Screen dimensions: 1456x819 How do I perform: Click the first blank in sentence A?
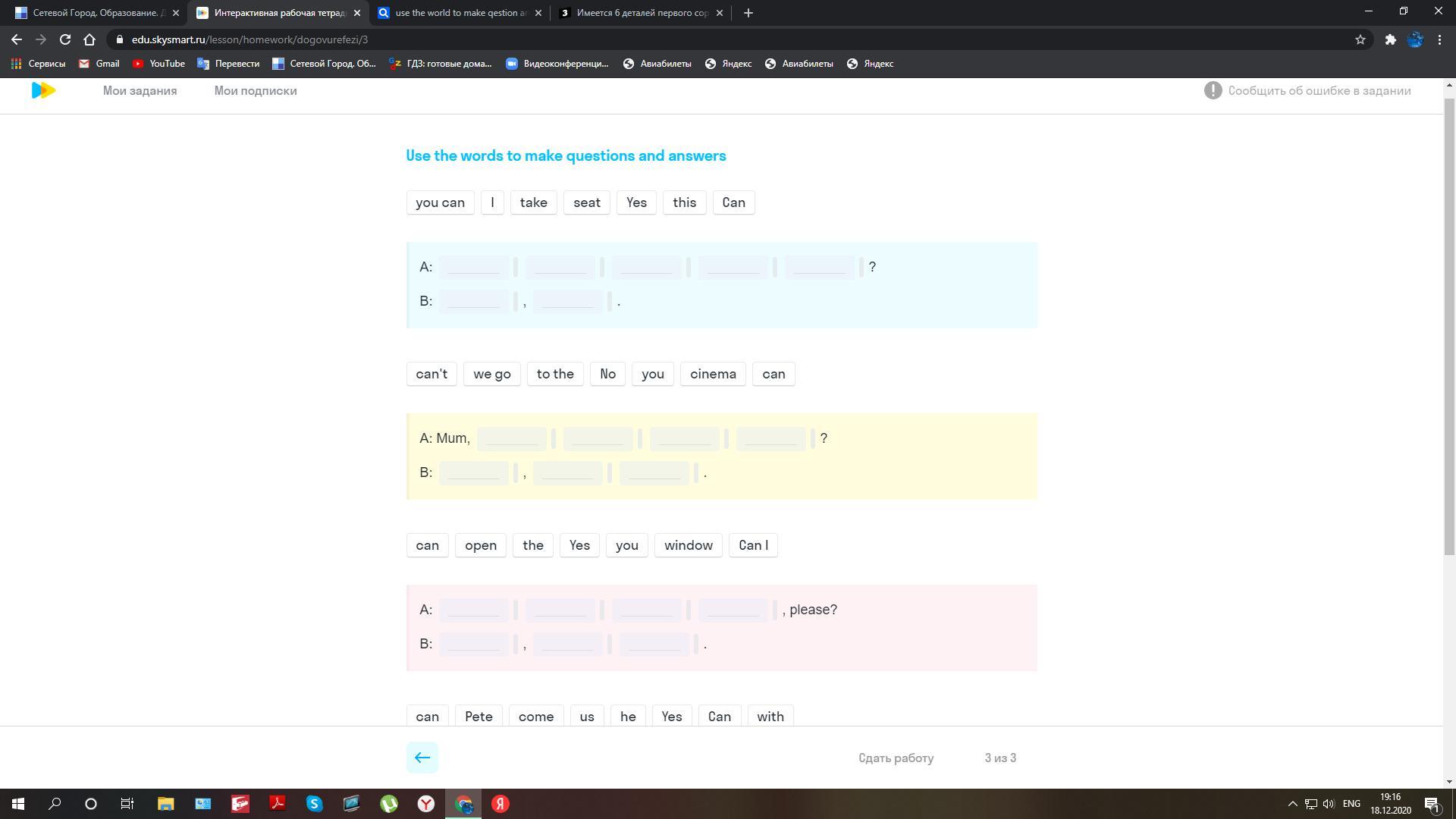click(x=474, y=267)
